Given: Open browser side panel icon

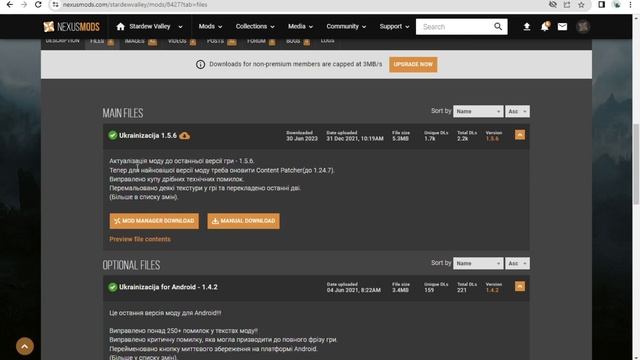Looking at the screenshot, I should 602,4.
